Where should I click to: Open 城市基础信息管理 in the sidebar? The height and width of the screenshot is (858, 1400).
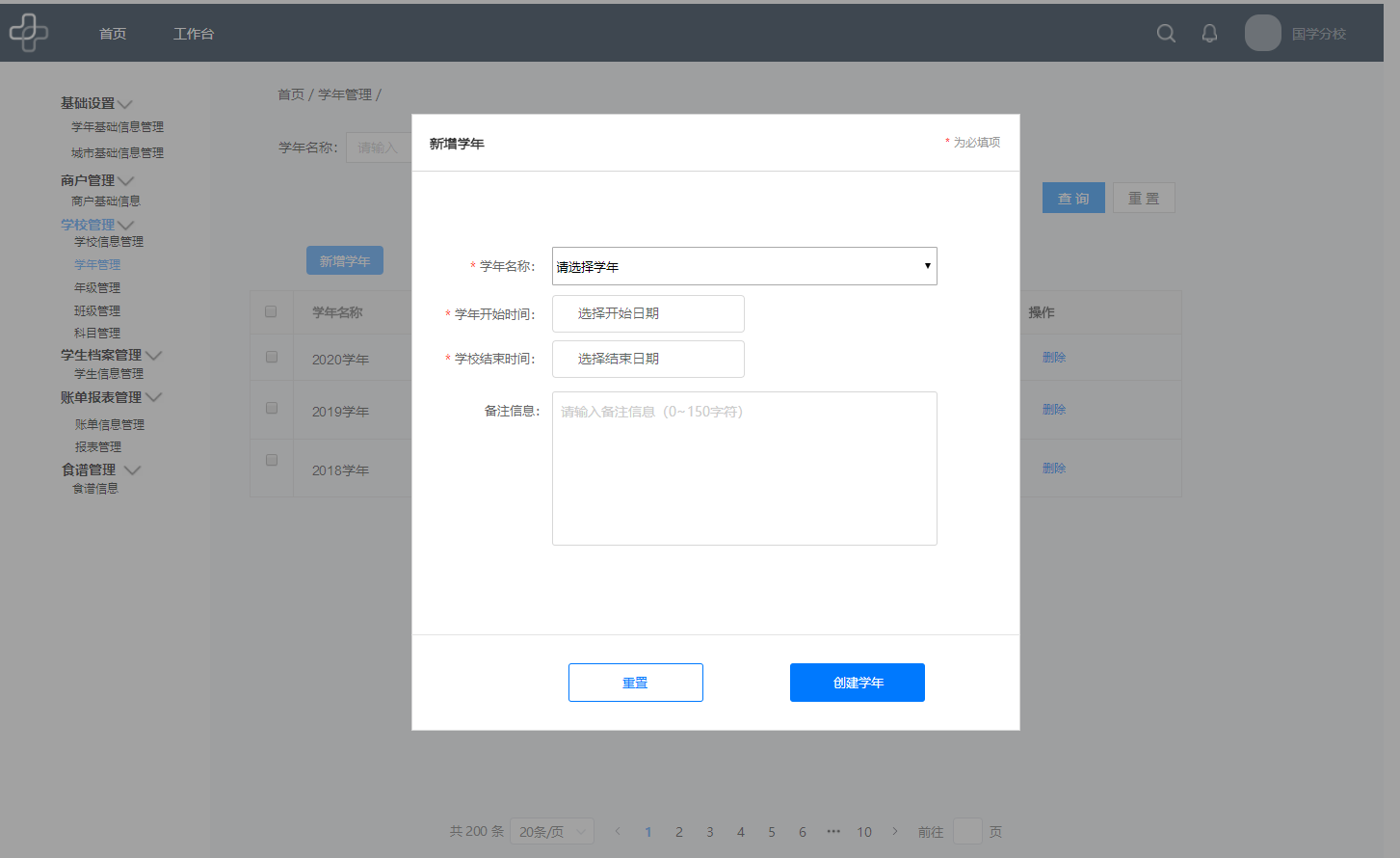118,153
